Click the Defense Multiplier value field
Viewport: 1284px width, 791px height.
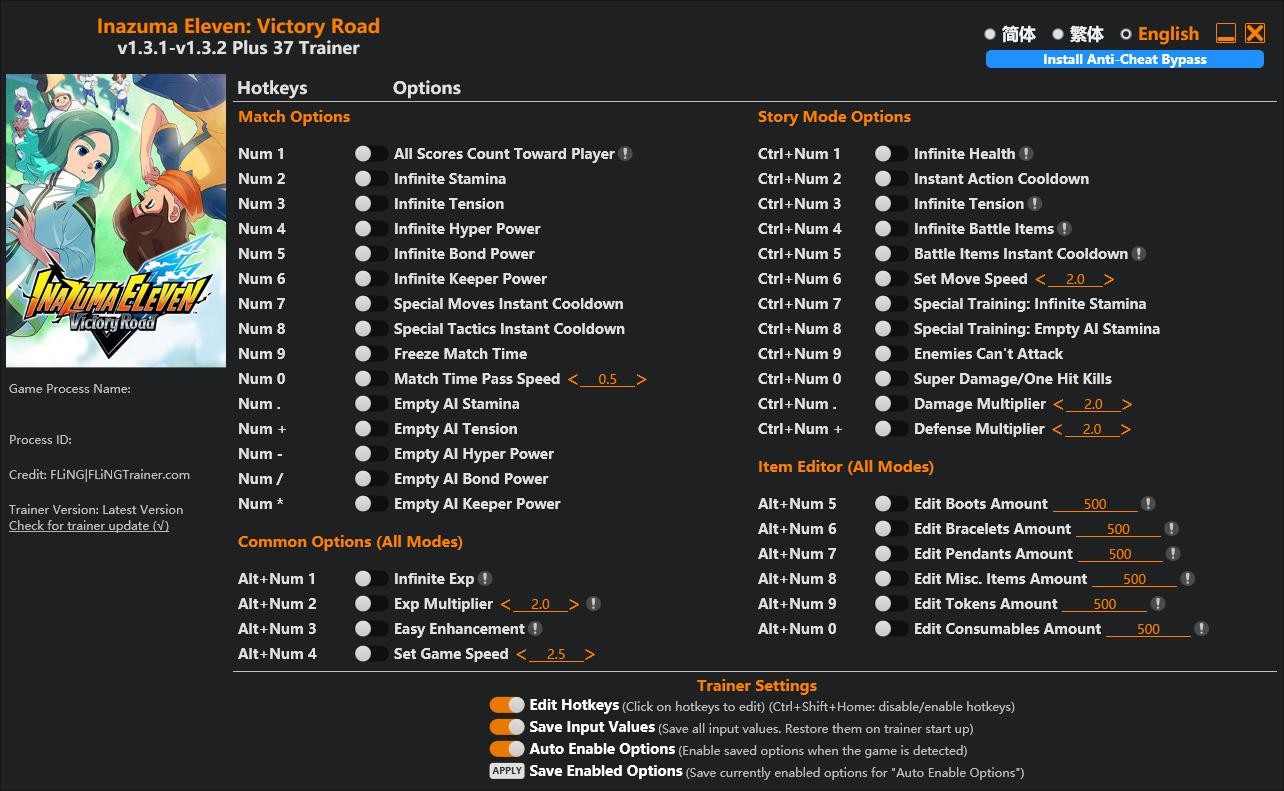(1091, 430)
